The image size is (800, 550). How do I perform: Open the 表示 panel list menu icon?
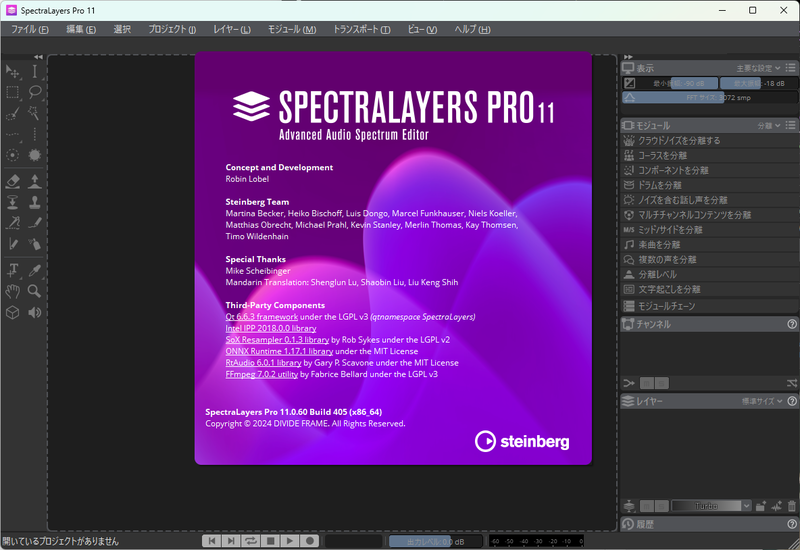[x=790, y=68]
